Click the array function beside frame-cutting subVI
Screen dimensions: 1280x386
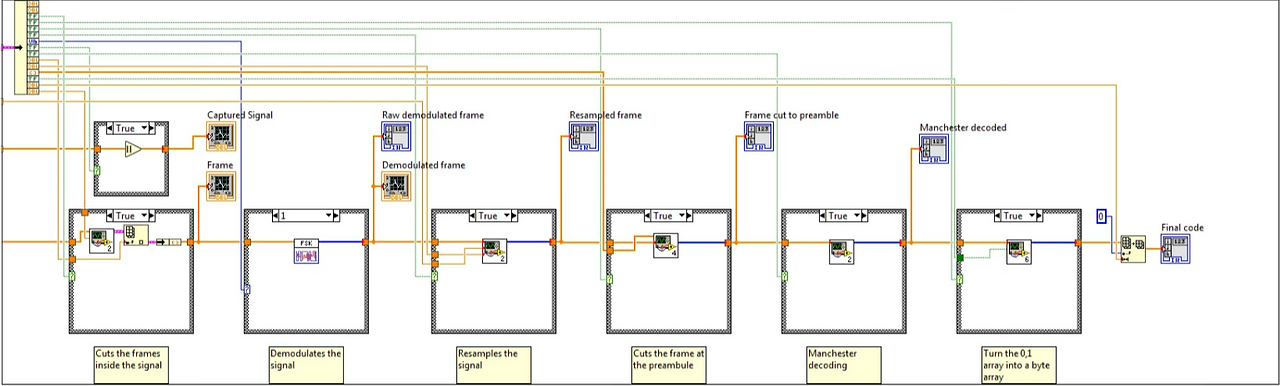(x=135, y=236)
